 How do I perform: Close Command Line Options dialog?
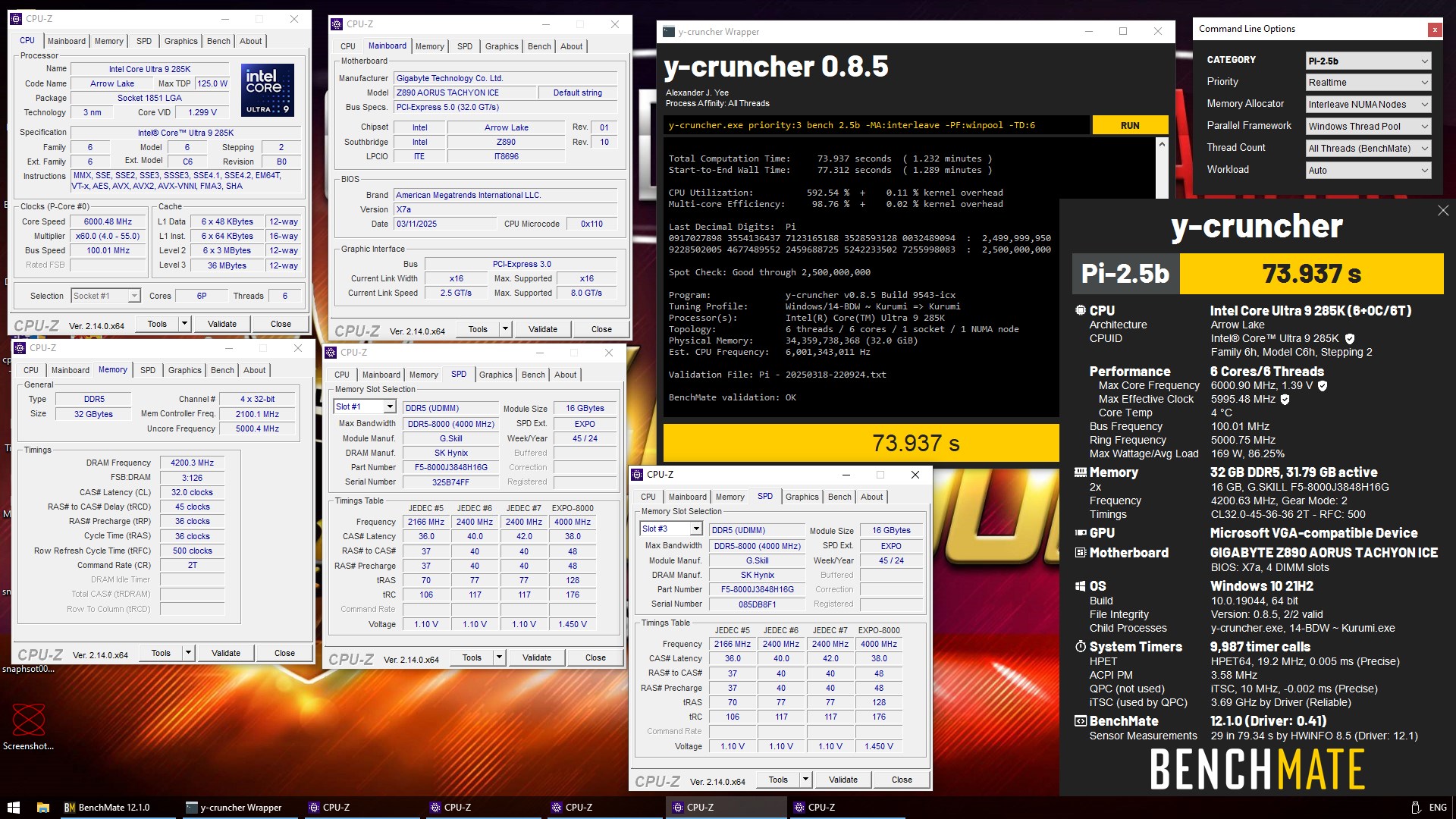tap(1434, 30)
